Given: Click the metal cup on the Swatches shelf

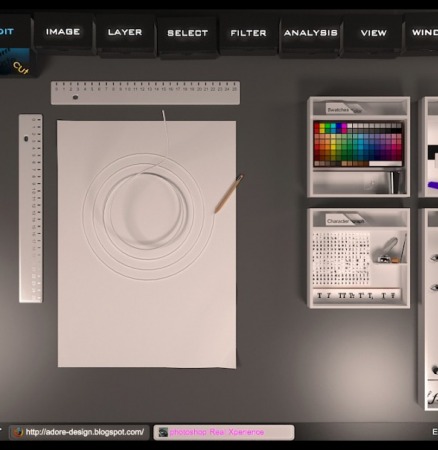Looking at the screenshot, I should pyautogui.click(x=395, y=182).
